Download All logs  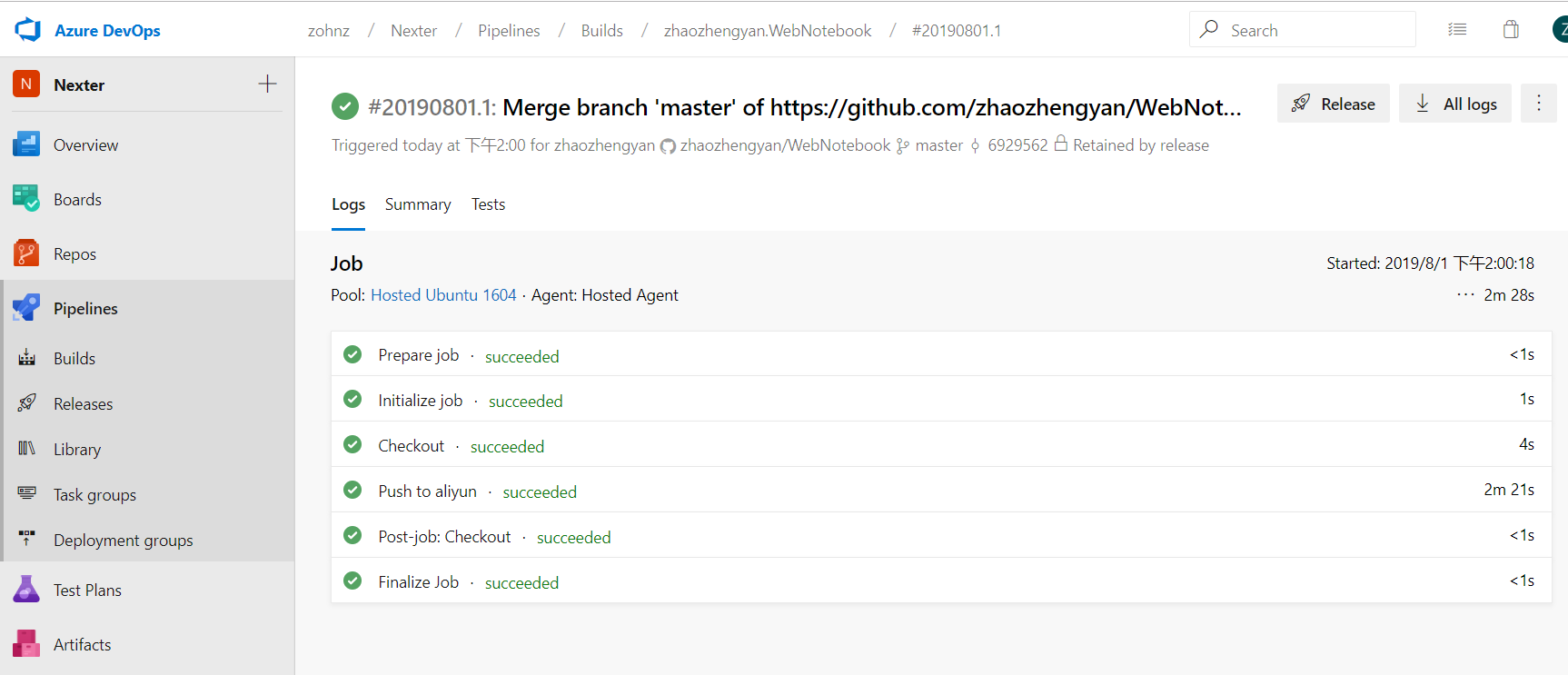1455,104
